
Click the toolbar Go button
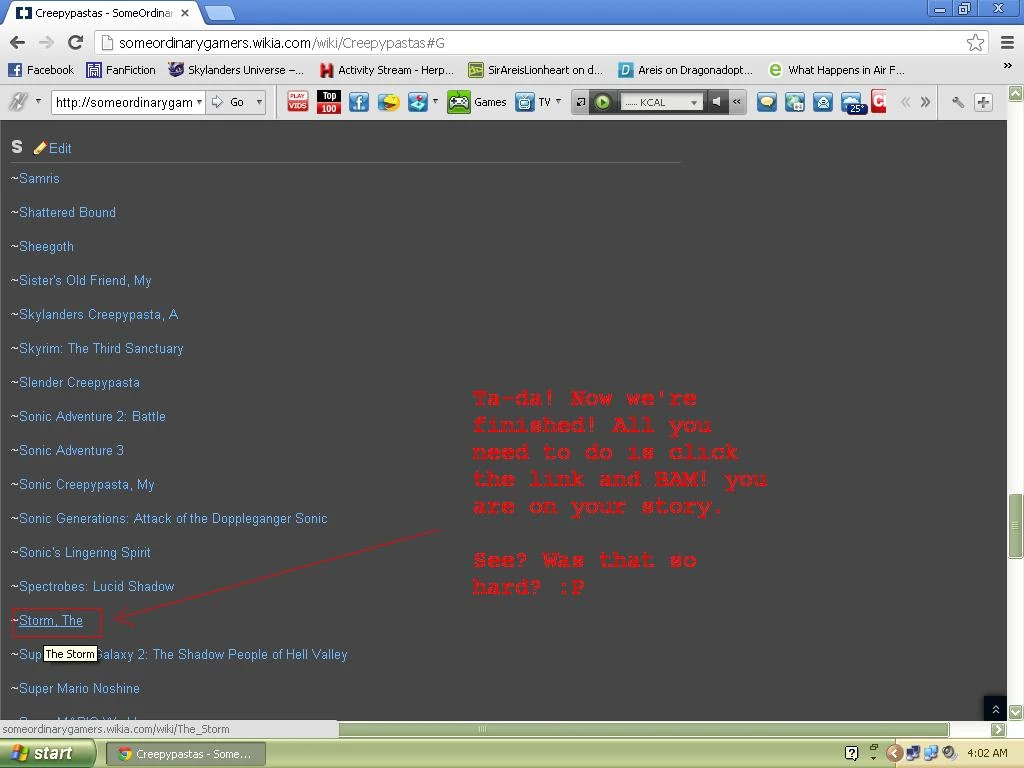229,102
